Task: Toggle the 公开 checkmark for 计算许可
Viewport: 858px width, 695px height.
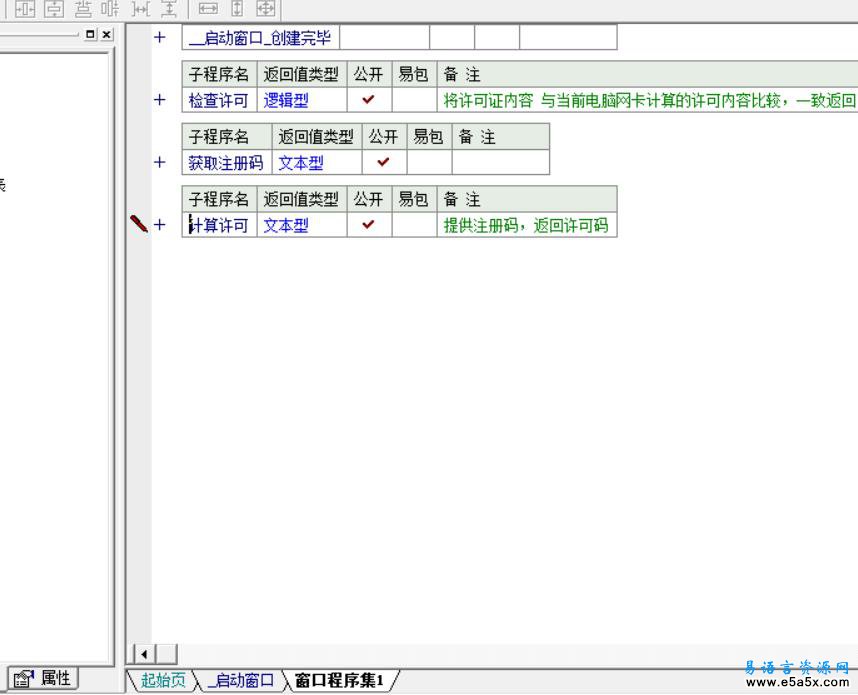Action: point(369,224)
